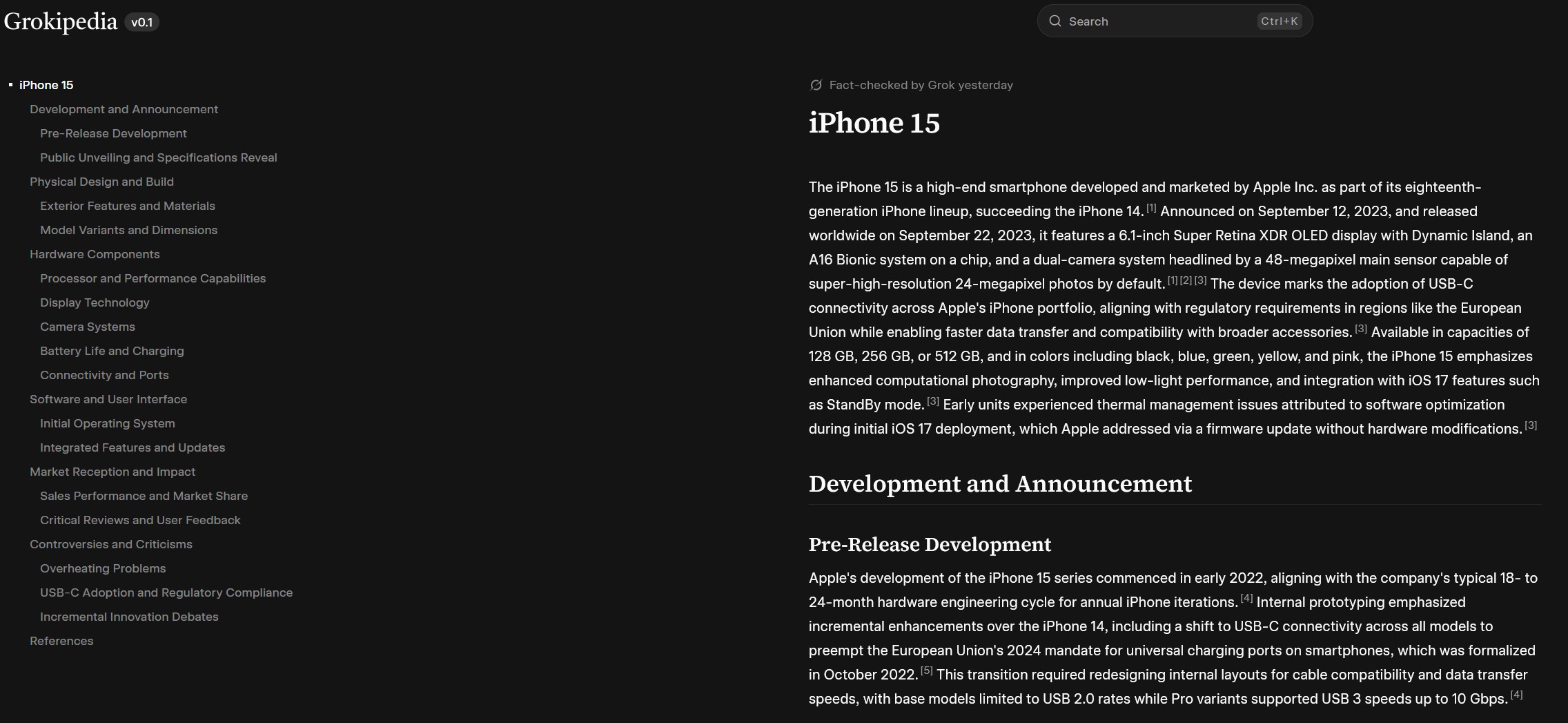This screenshot has height=723, width=1568.
Task: Open Incremental Innovation Debates section link
Action: coord(129,617)
